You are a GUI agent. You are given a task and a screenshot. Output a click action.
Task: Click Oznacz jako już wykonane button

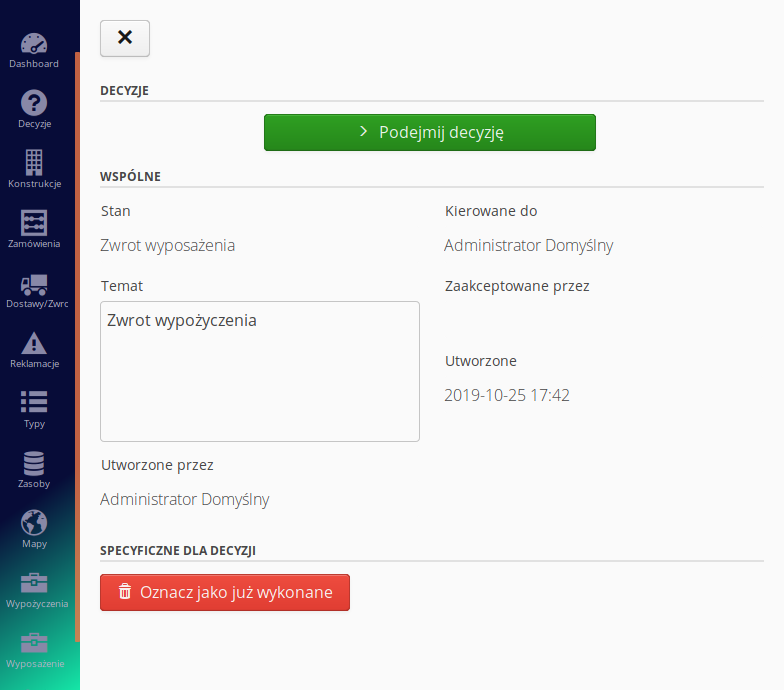click(x=225, y=592)
